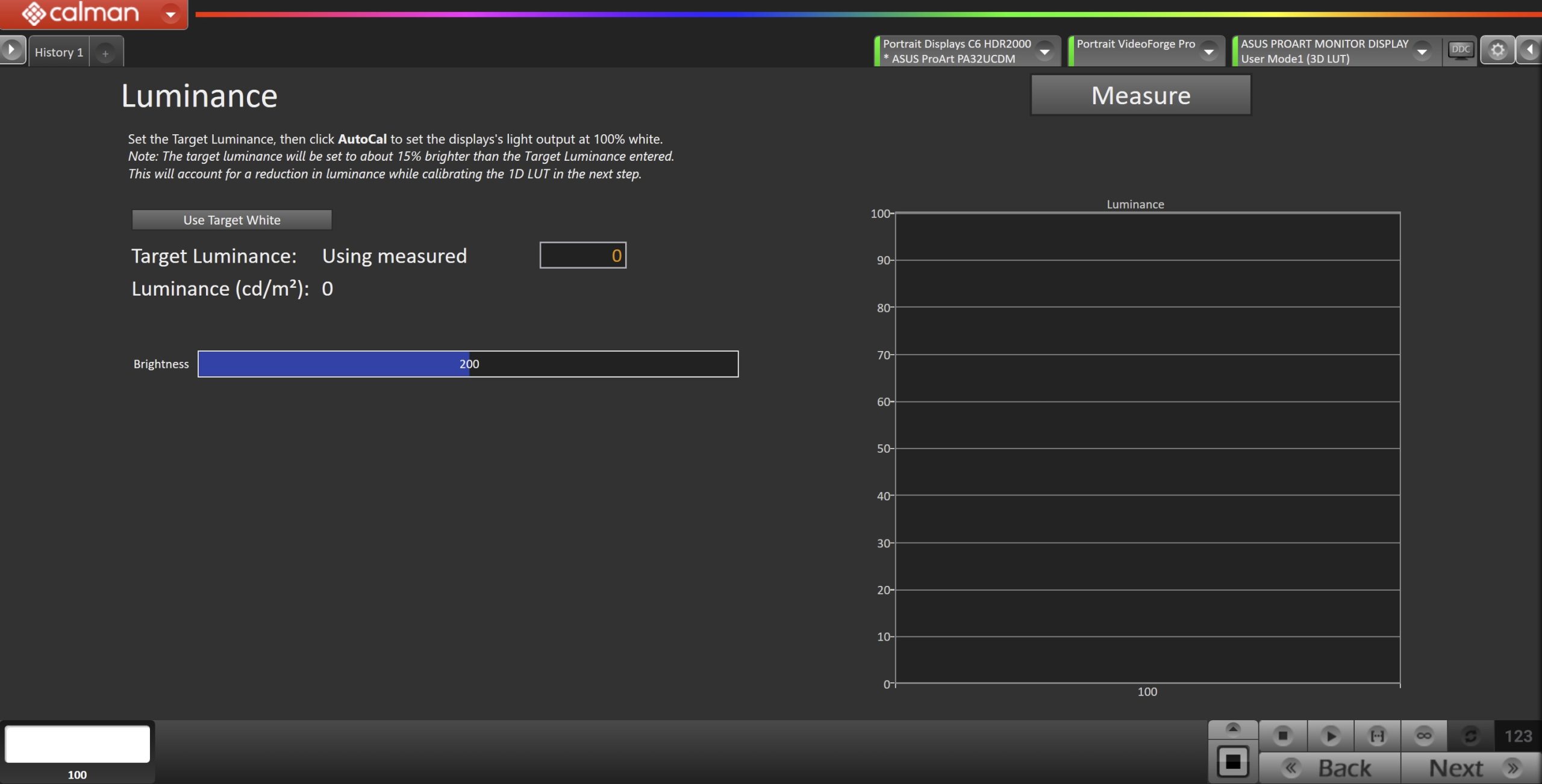This screenshot has width=1542, height=784.
Task: Open the settings gear icon
Action: pyautogui.click(x=1497, y=50)
